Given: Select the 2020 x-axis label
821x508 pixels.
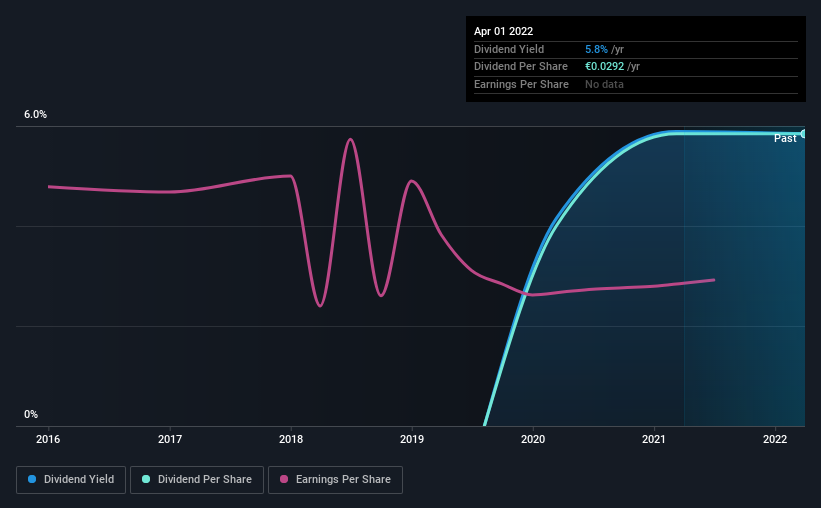Looking at the screenshot, I should click(533, 439).
